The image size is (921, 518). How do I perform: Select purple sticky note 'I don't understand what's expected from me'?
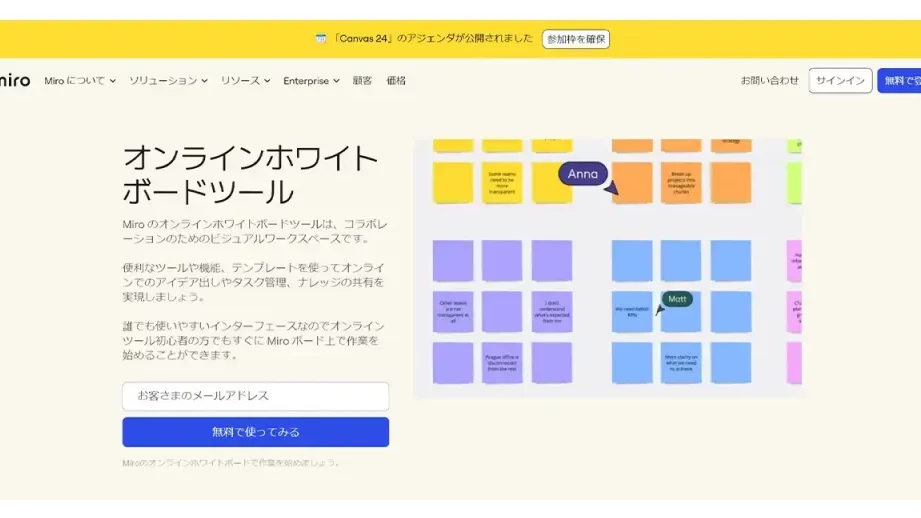coord(552,312)
